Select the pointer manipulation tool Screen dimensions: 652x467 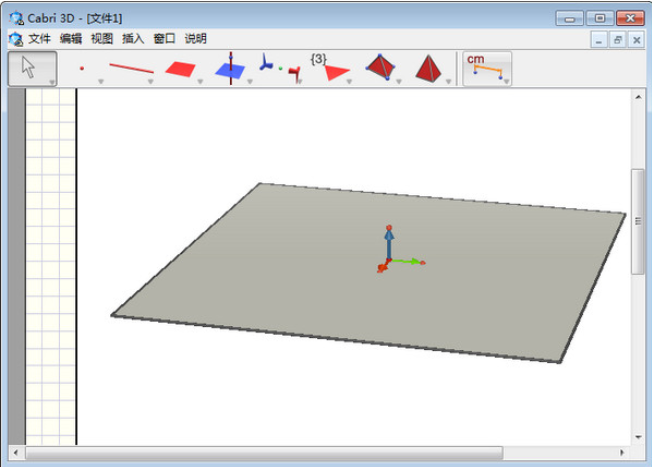[32, 68]
